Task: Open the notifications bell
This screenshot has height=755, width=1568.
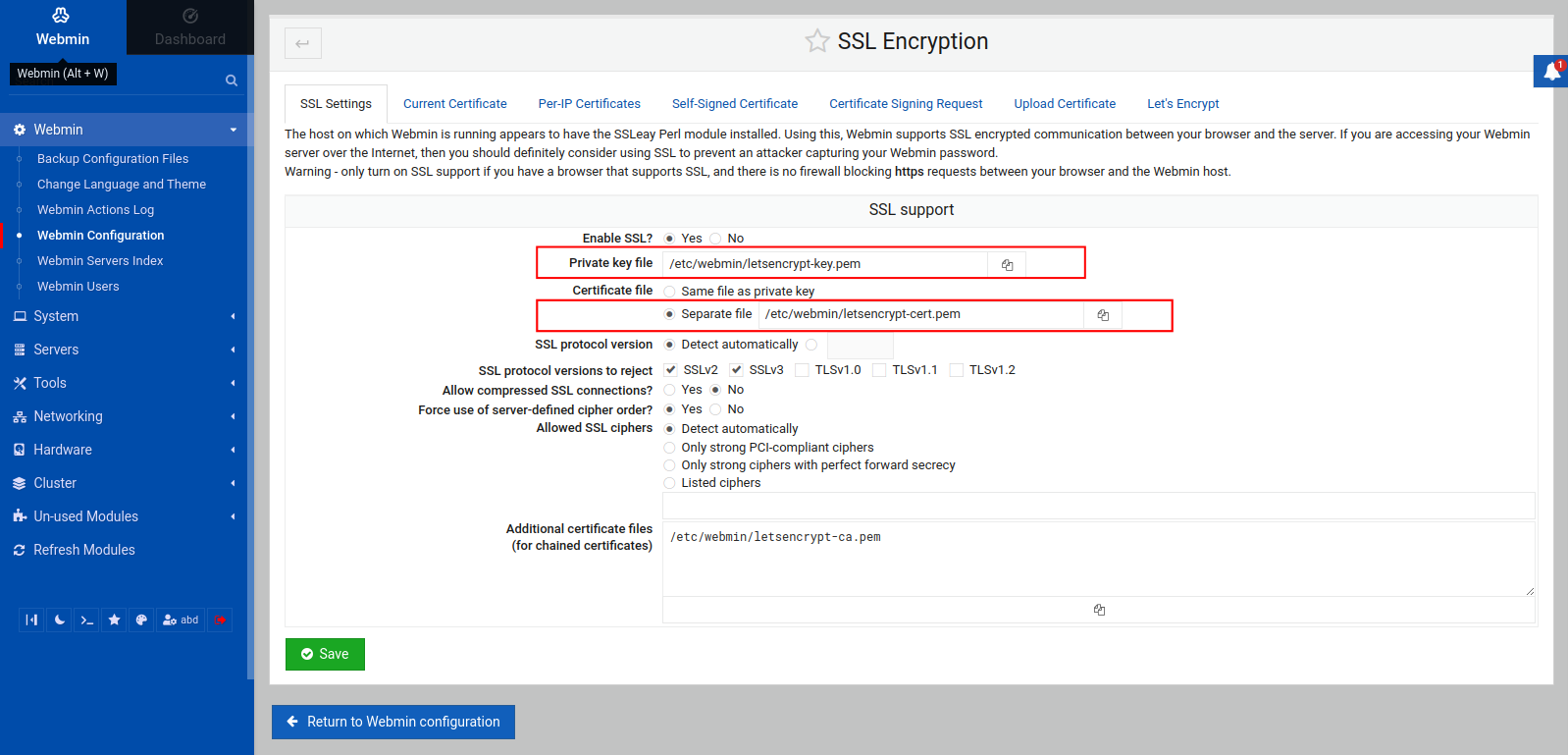Action: pos(1551,71)
